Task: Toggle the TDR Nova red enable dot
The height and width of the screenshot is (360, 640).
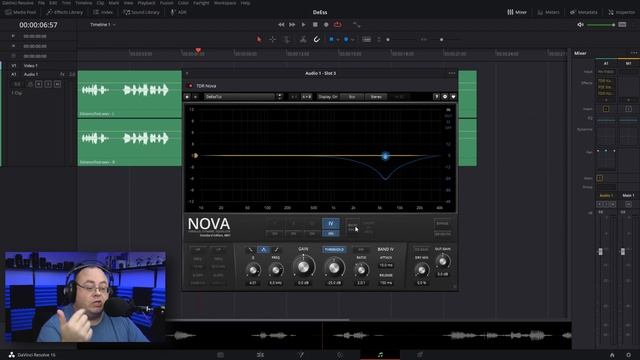Action: pos(190,86)
